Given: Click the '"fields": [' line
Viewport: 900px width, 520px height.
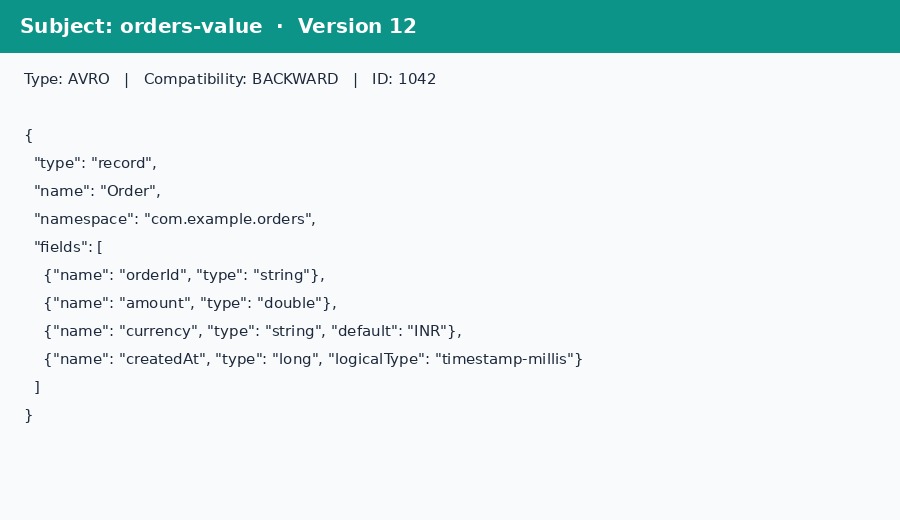Looking at the screenshot, I should (68, 247).
